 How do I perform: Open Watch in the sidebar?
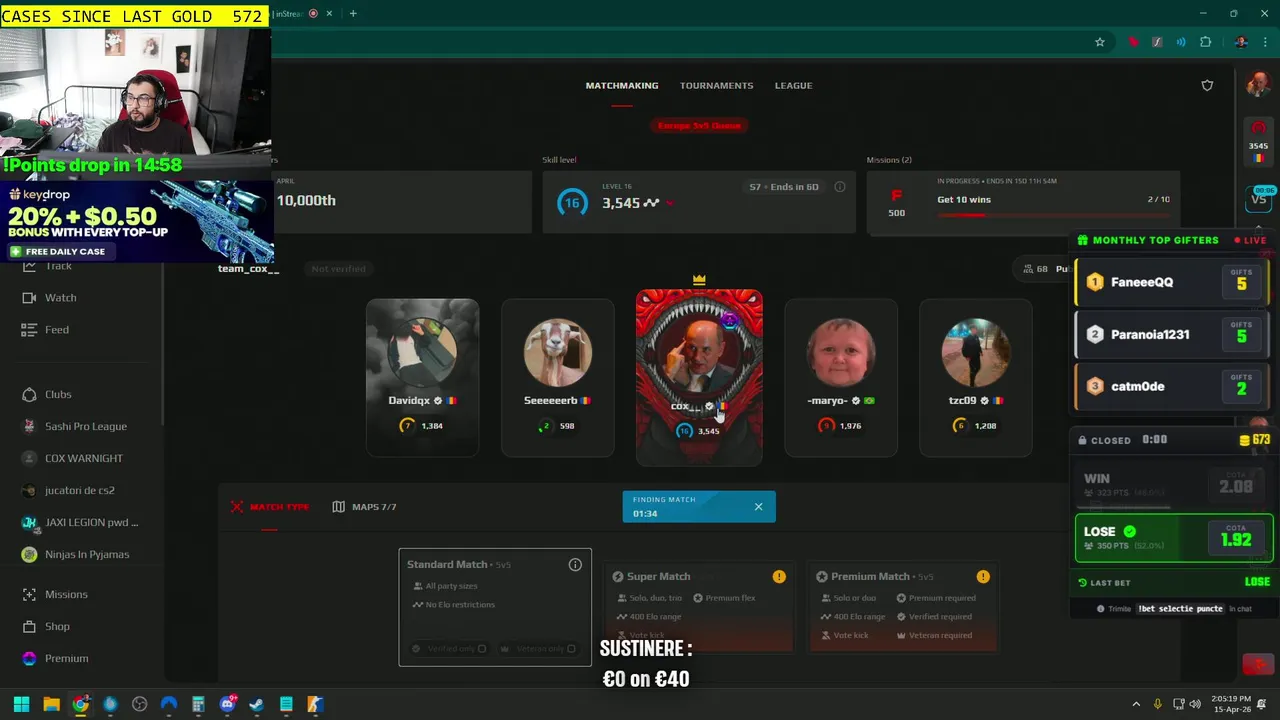[60, 297]
